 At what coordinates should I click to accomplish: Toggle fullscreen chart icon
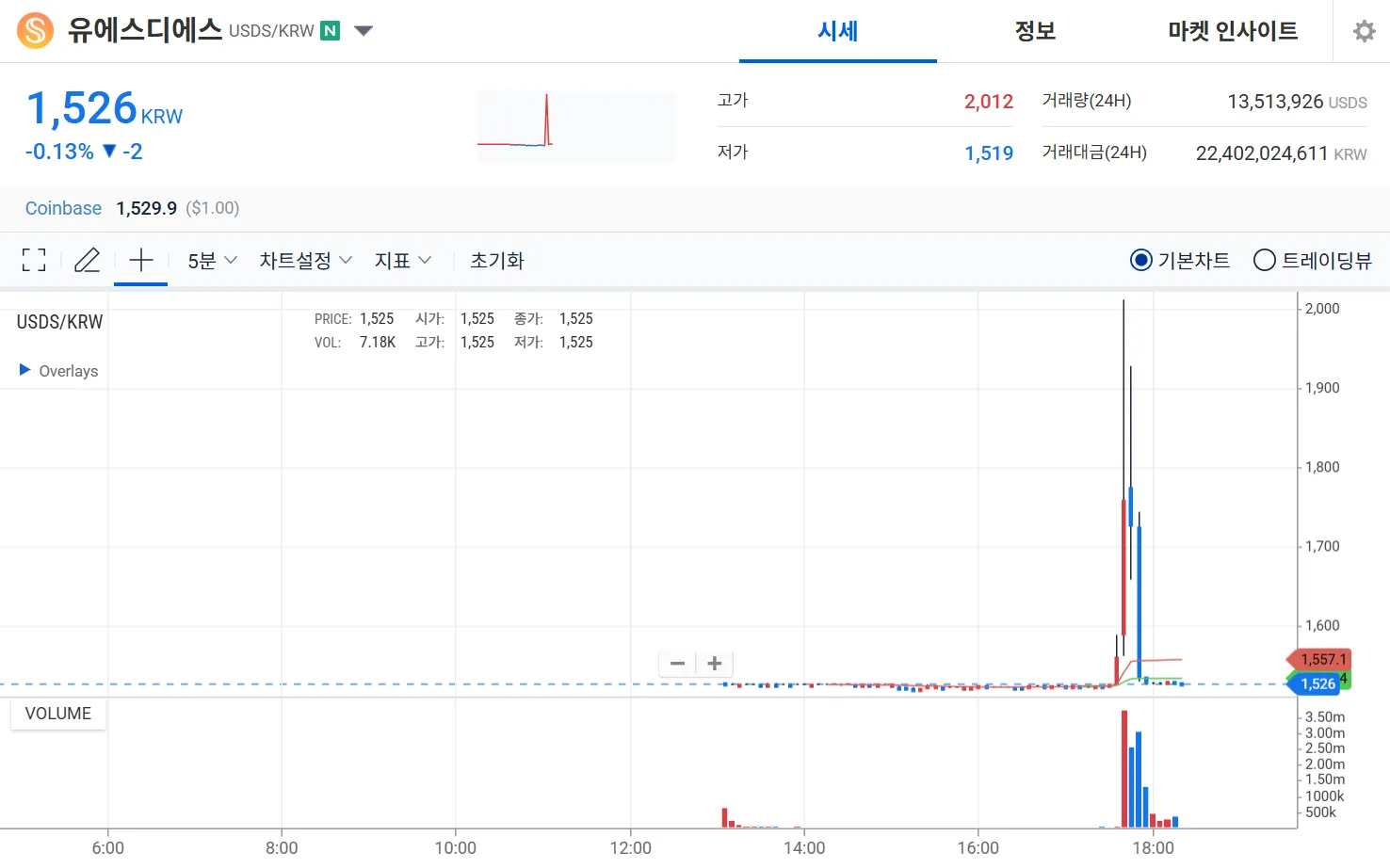[x=34, y=261]
